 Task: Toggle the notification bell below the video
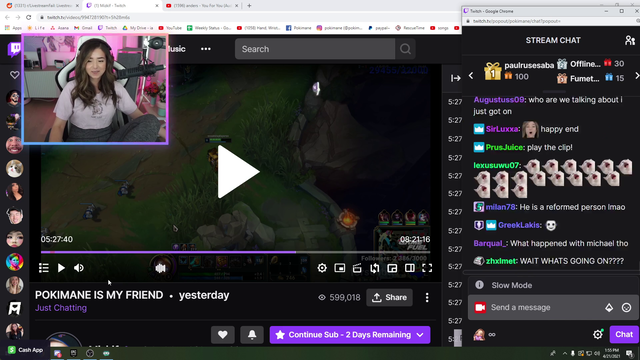(252, 335)
